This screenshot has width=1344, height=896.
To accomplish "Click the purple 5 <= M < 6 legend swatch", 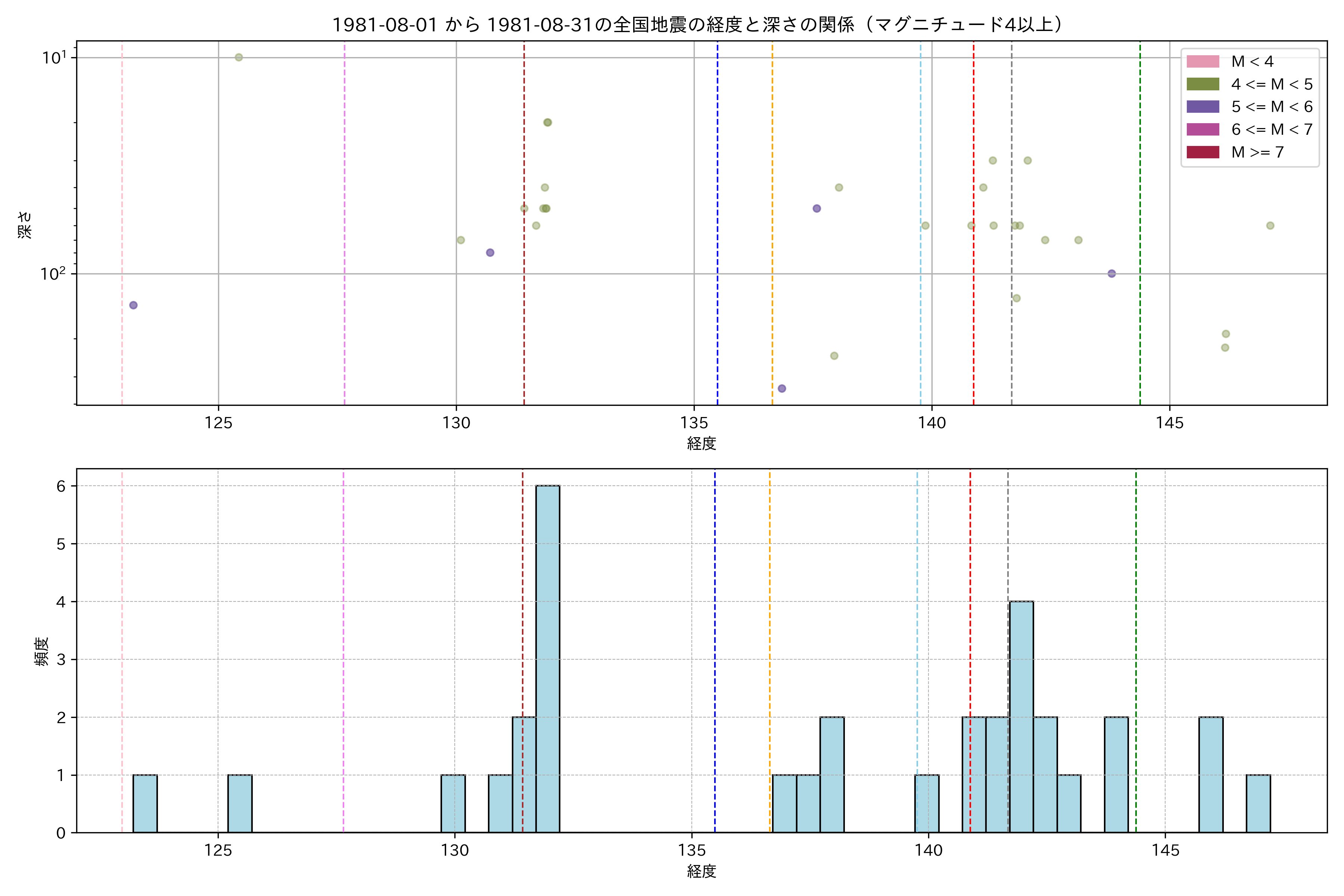I will [x=1202, y=106].
